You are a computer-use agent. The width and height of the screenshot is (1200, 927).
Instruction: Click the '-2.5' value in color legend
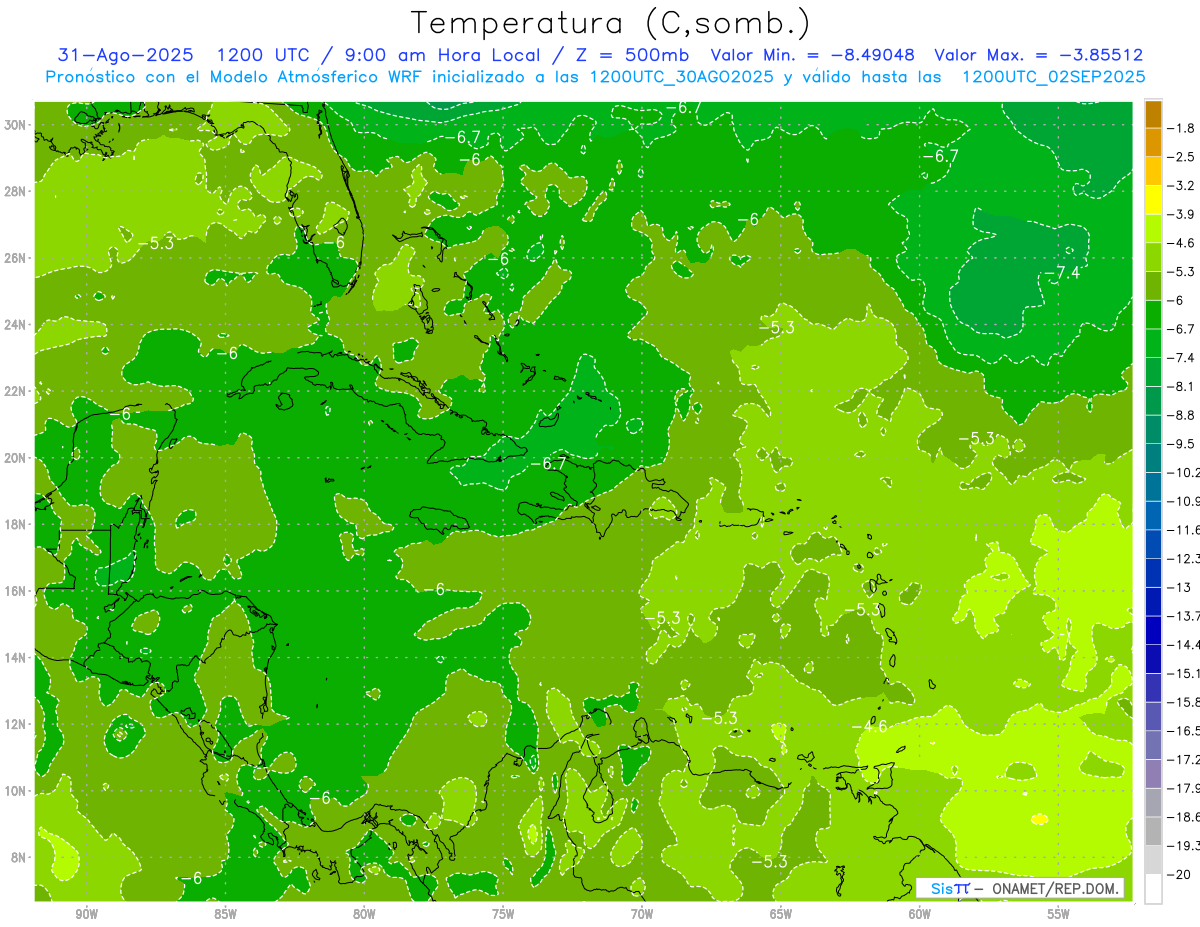[1182, 157]
